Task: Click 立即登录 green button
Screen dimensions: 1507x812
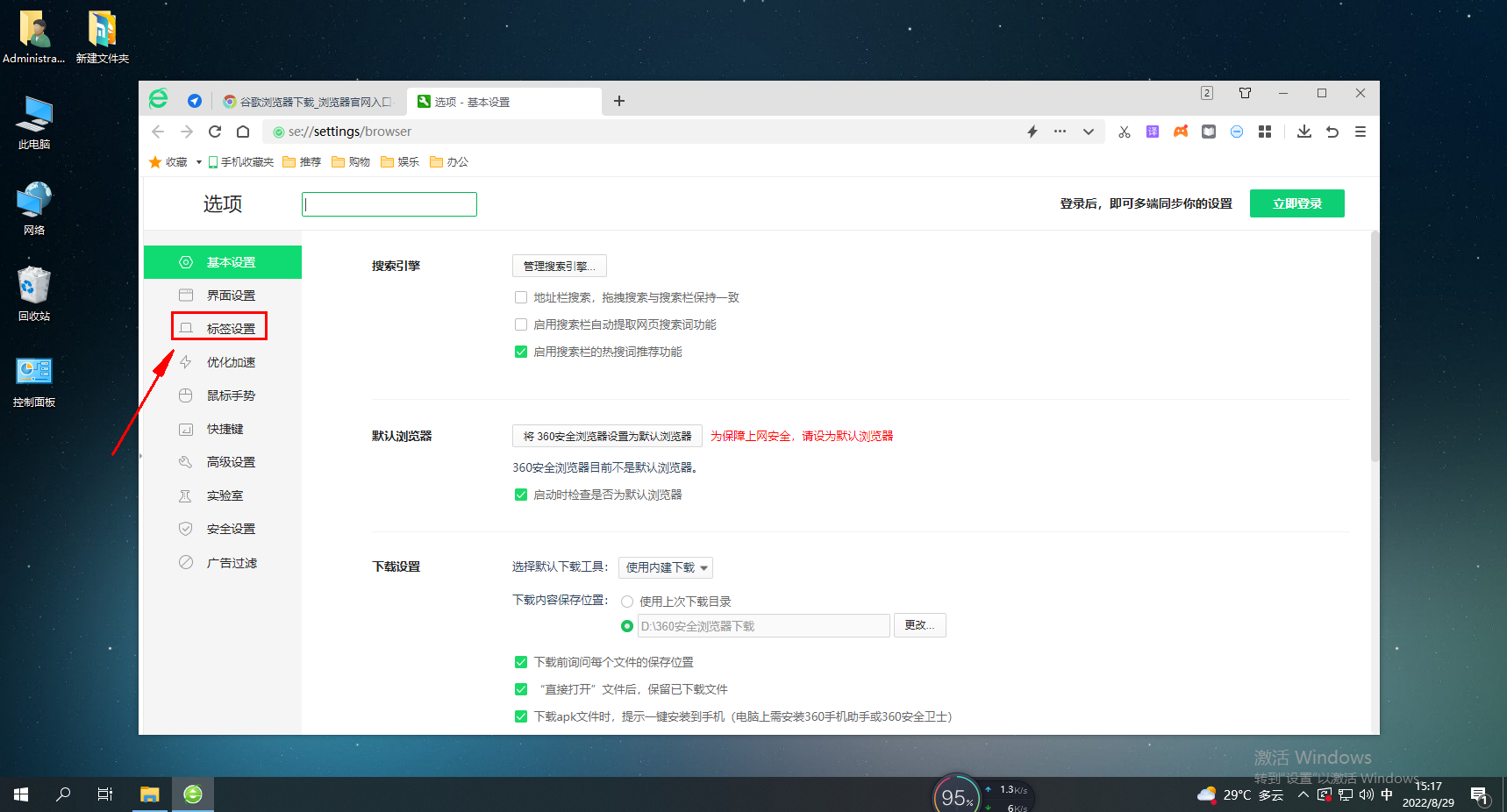Action: (x=1297, y=203)
